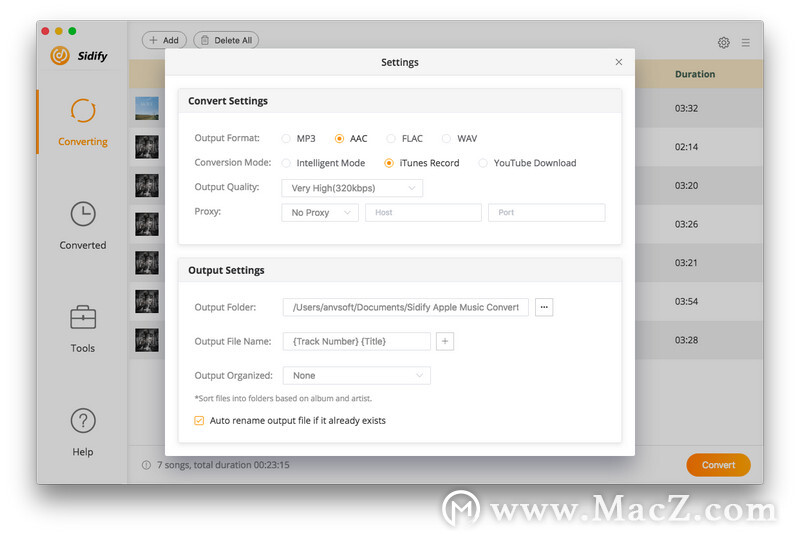
Task: Click the proxy Host field
Action: coord(423,212)
